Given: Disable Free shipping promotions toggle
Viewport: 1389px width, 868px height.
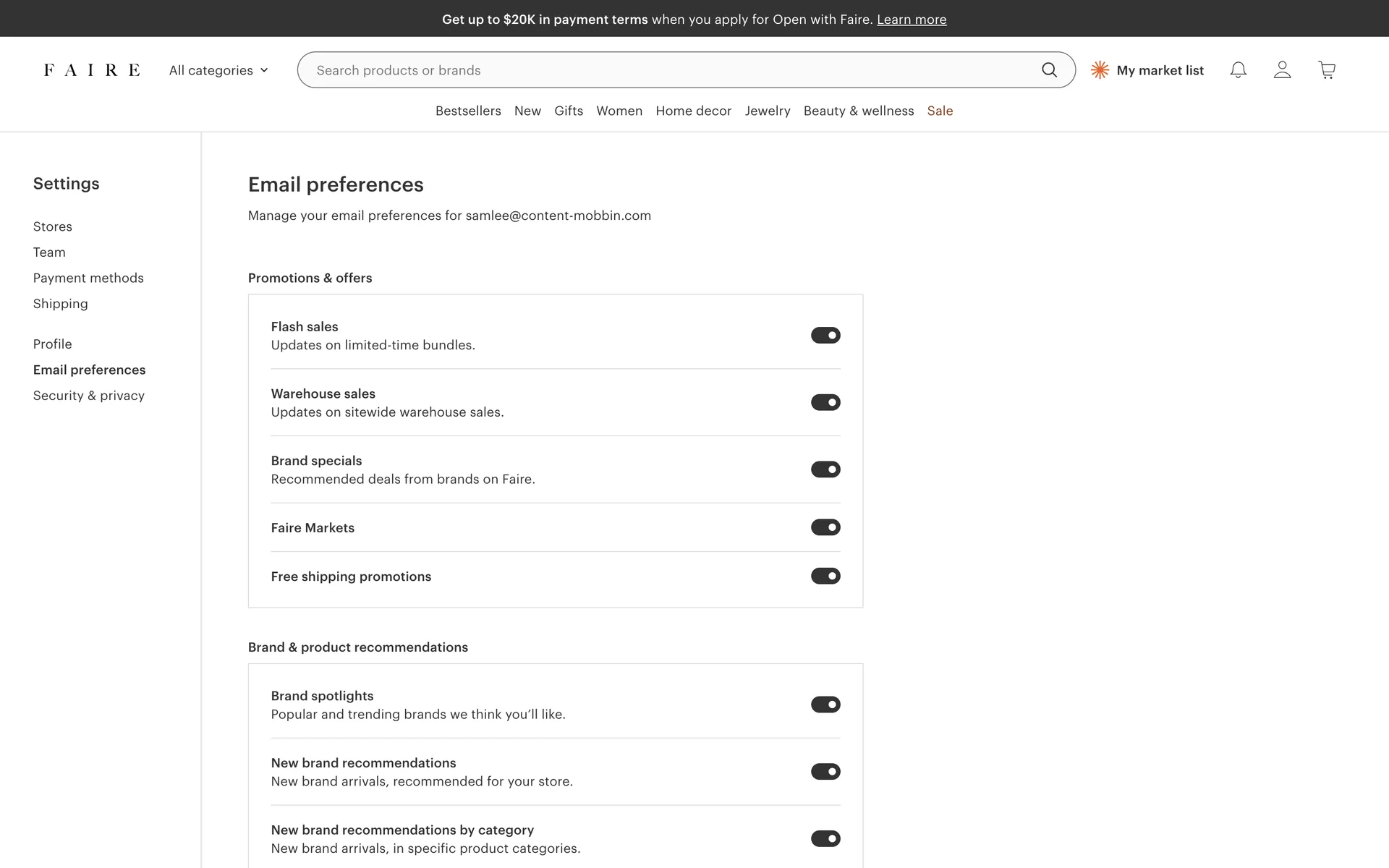Looking at the screenshot, I should pos(825,576).
